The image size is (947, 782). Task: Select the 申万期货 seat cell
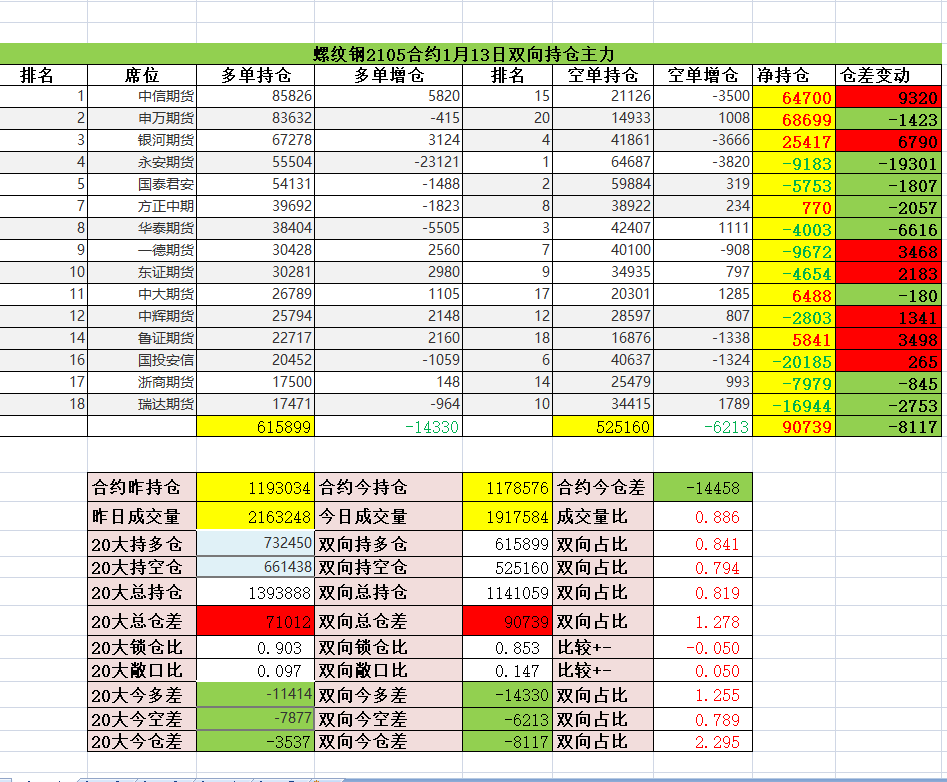pyautogui.click(x=142, y=118)
